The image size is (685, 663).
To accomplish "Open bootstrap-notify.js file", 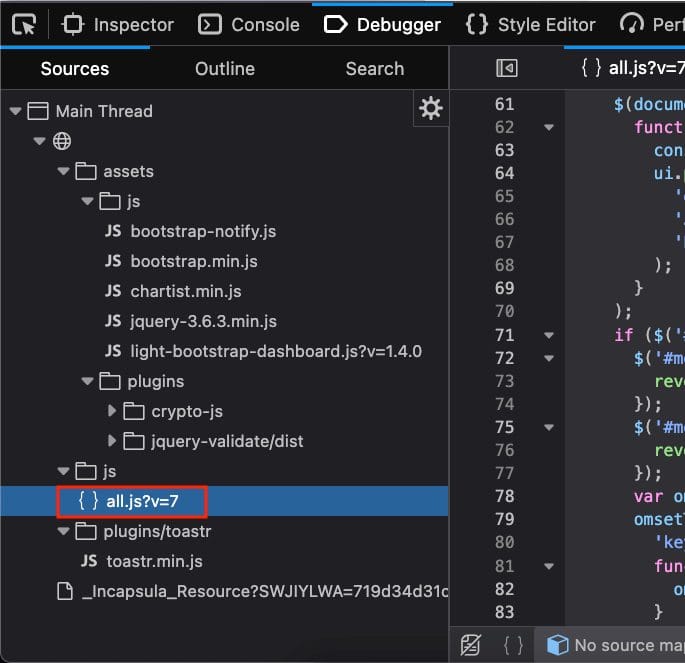I will pyautogui.click(x=203, y=231).
